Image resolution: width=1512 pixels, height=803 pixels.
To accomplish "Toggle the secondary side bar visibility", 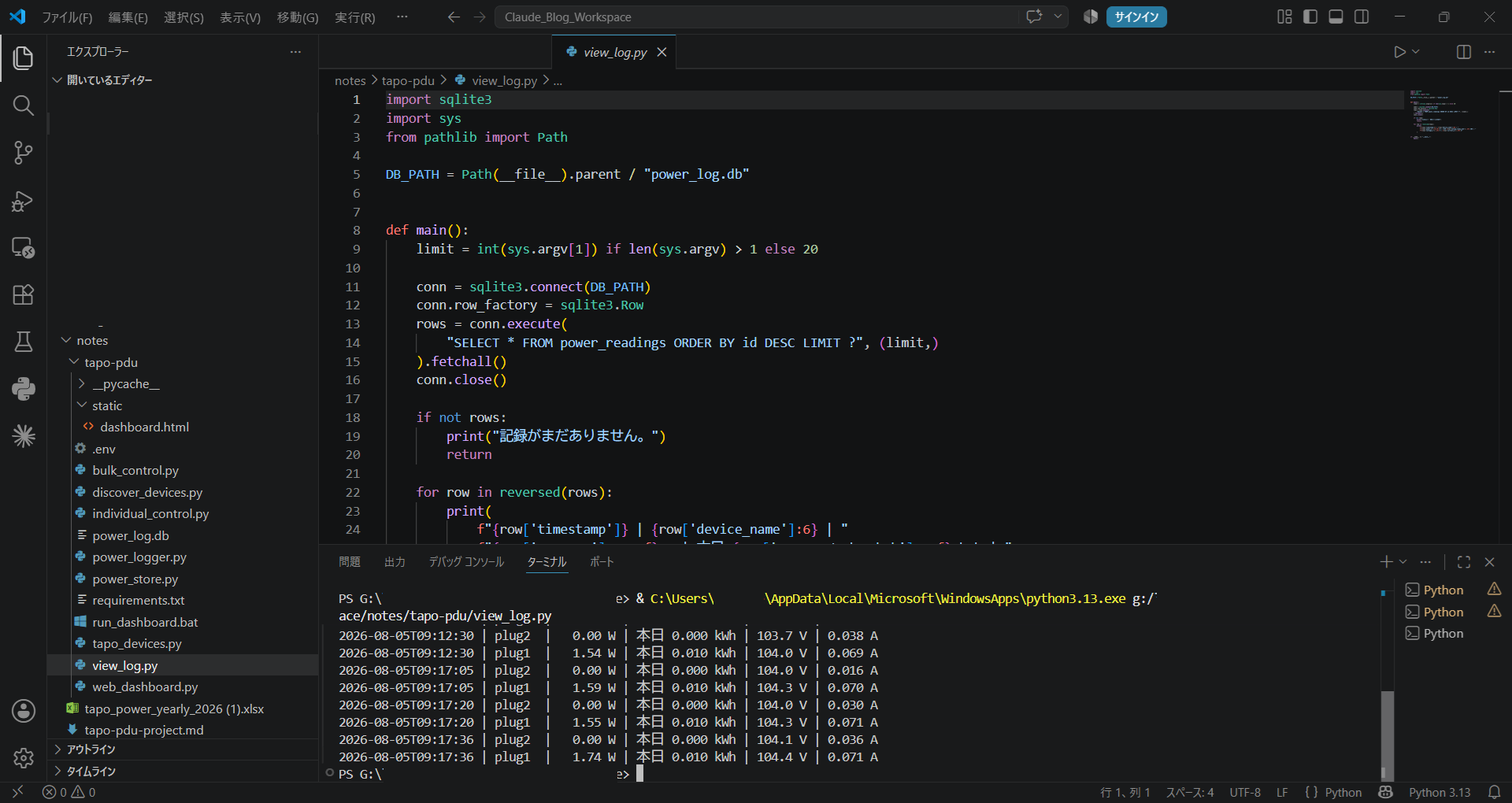I will click(x=1362, y=17).
